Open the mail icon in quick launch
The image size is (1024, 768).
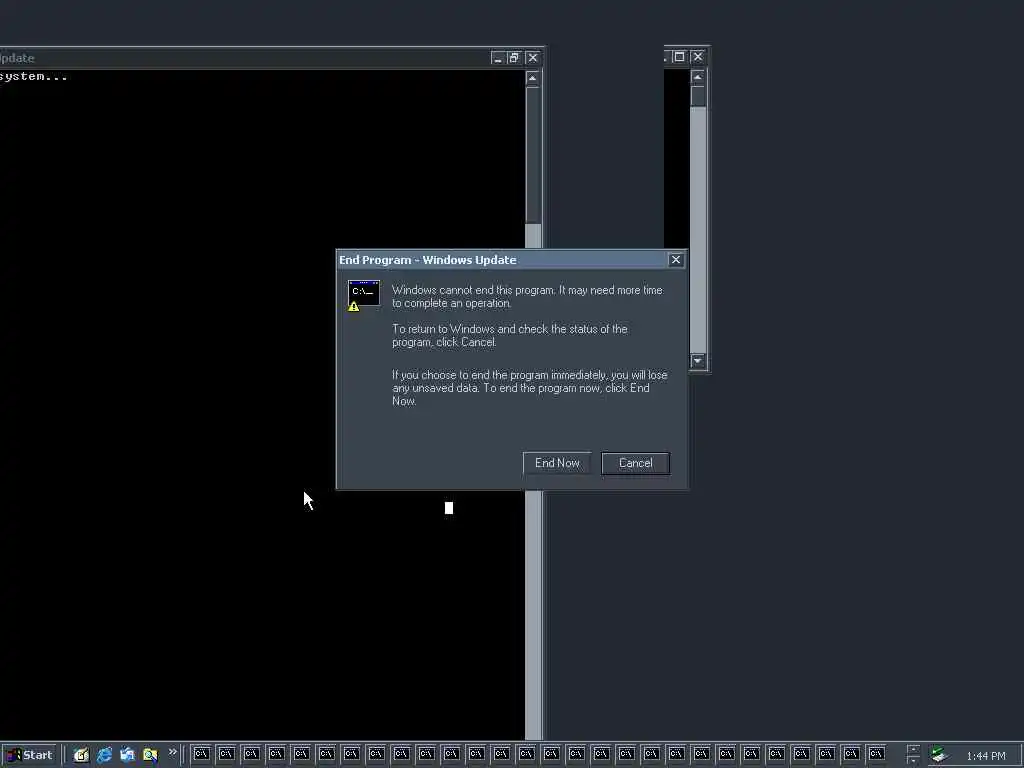[x=127, y=755]
